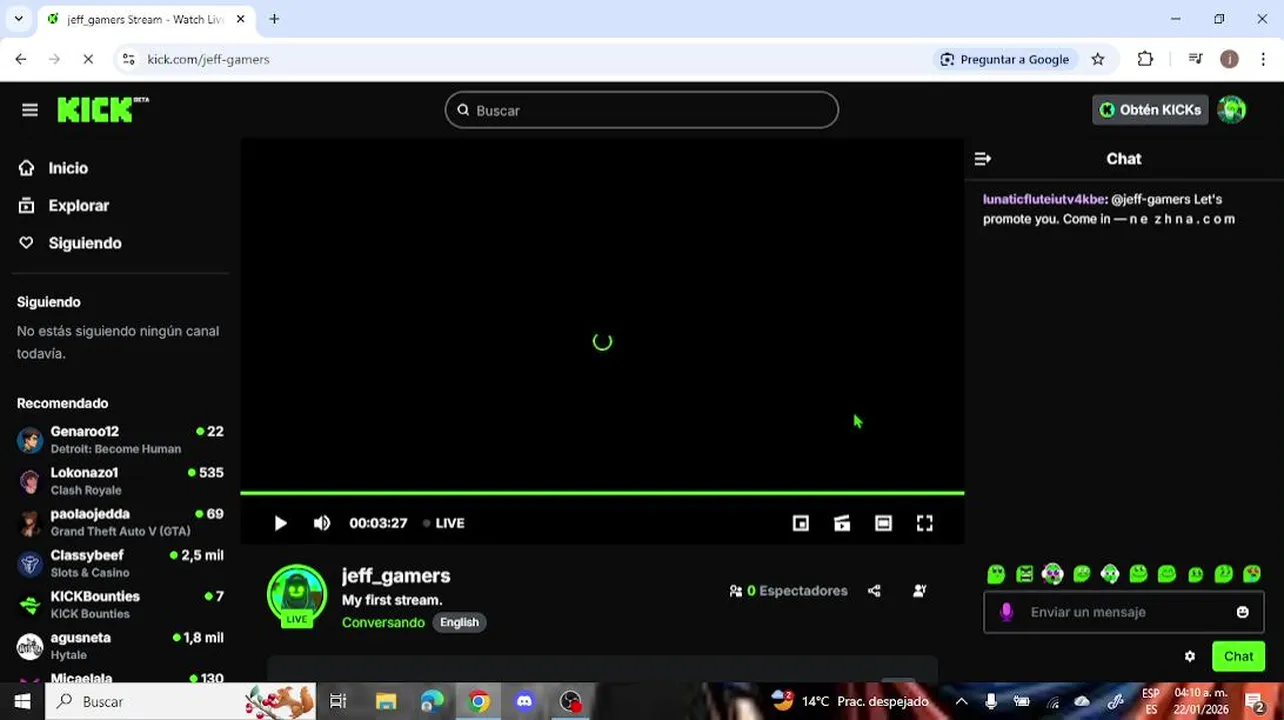Insert the fourth green emote
Screen dimensions: 1284x720
pos(1081,574)
